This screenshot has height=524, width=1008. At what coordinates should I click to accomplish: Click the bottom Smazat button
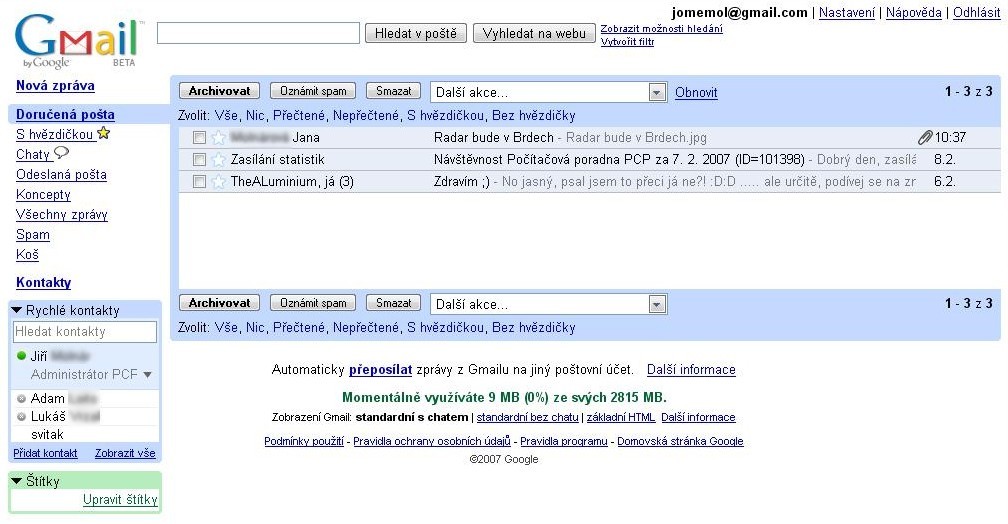coord(393,303)
